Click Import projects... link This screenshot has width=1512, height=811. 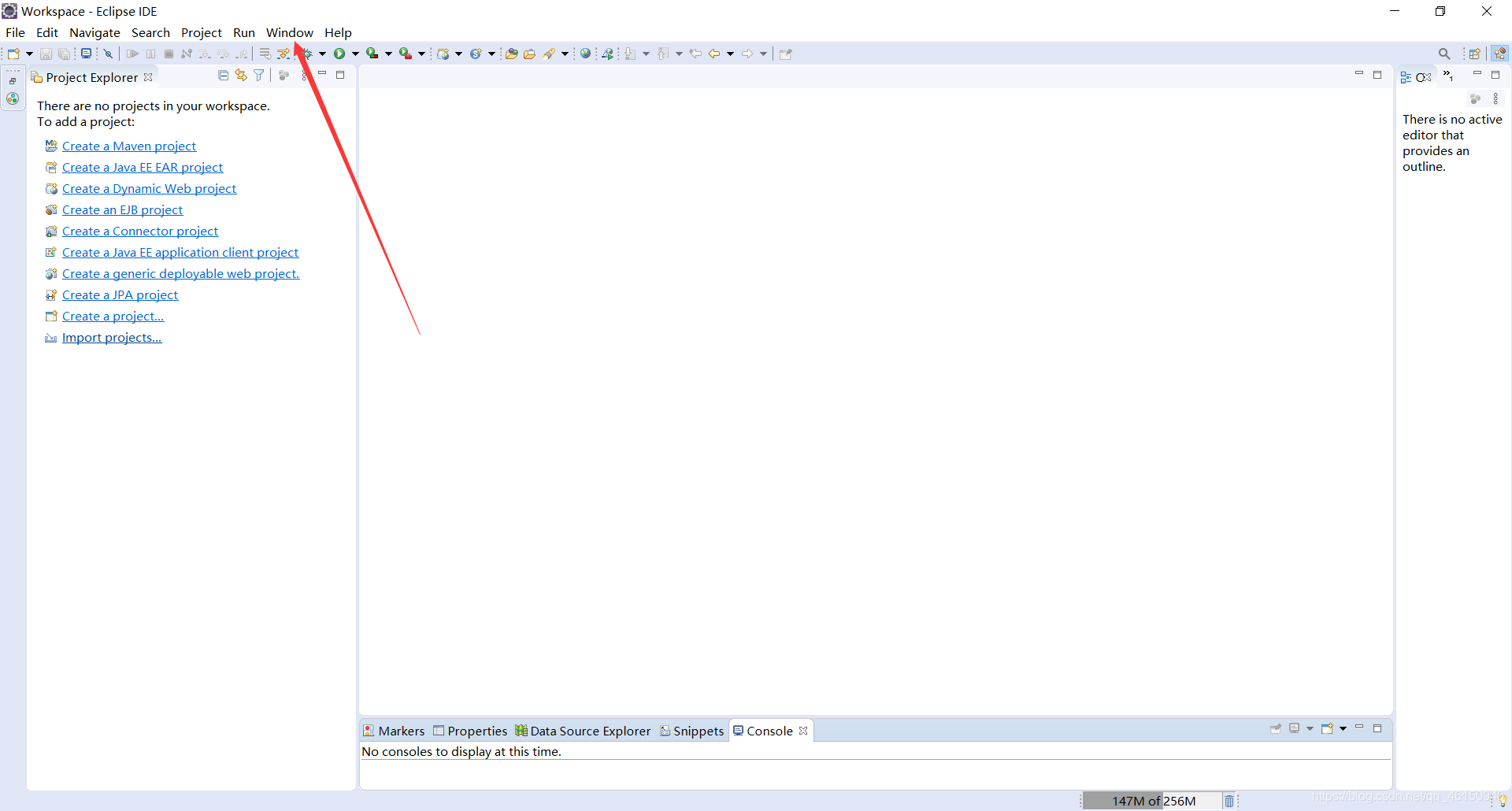pos(112,337)
